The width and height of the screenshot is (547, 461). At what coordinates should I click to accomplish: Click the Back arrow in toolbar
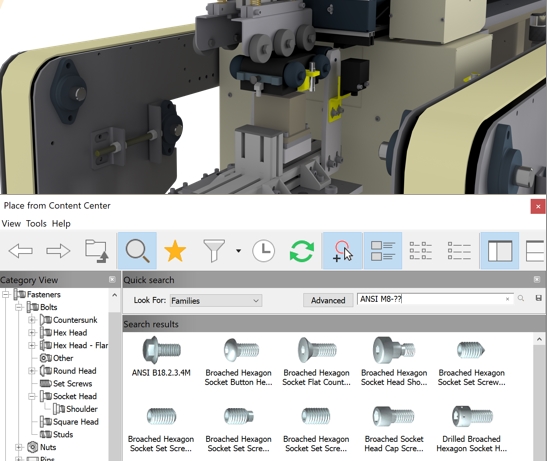[21, 251]
